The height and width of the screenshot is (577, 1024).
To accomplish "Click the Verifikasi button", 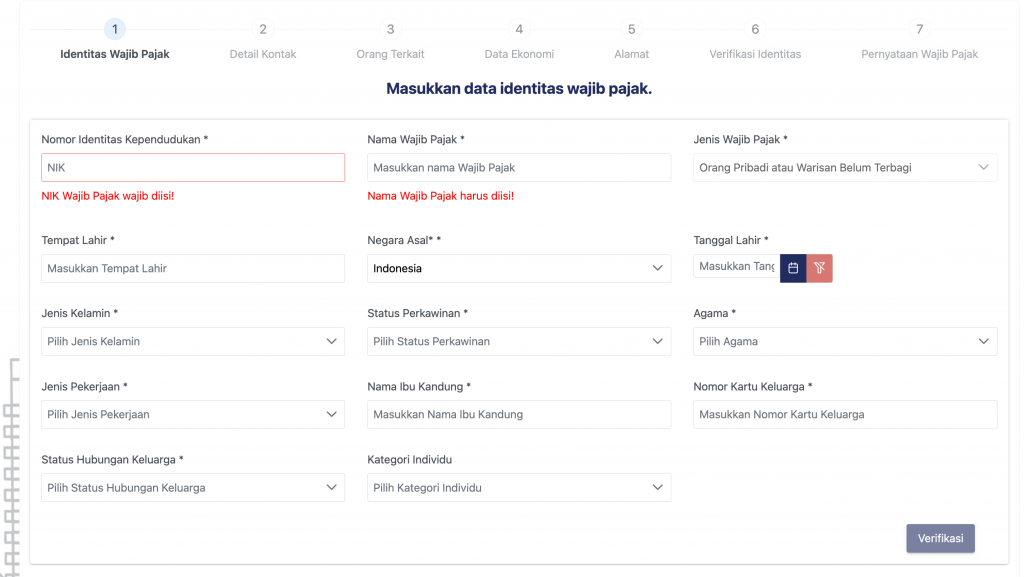I will click(x=940, y=538).
